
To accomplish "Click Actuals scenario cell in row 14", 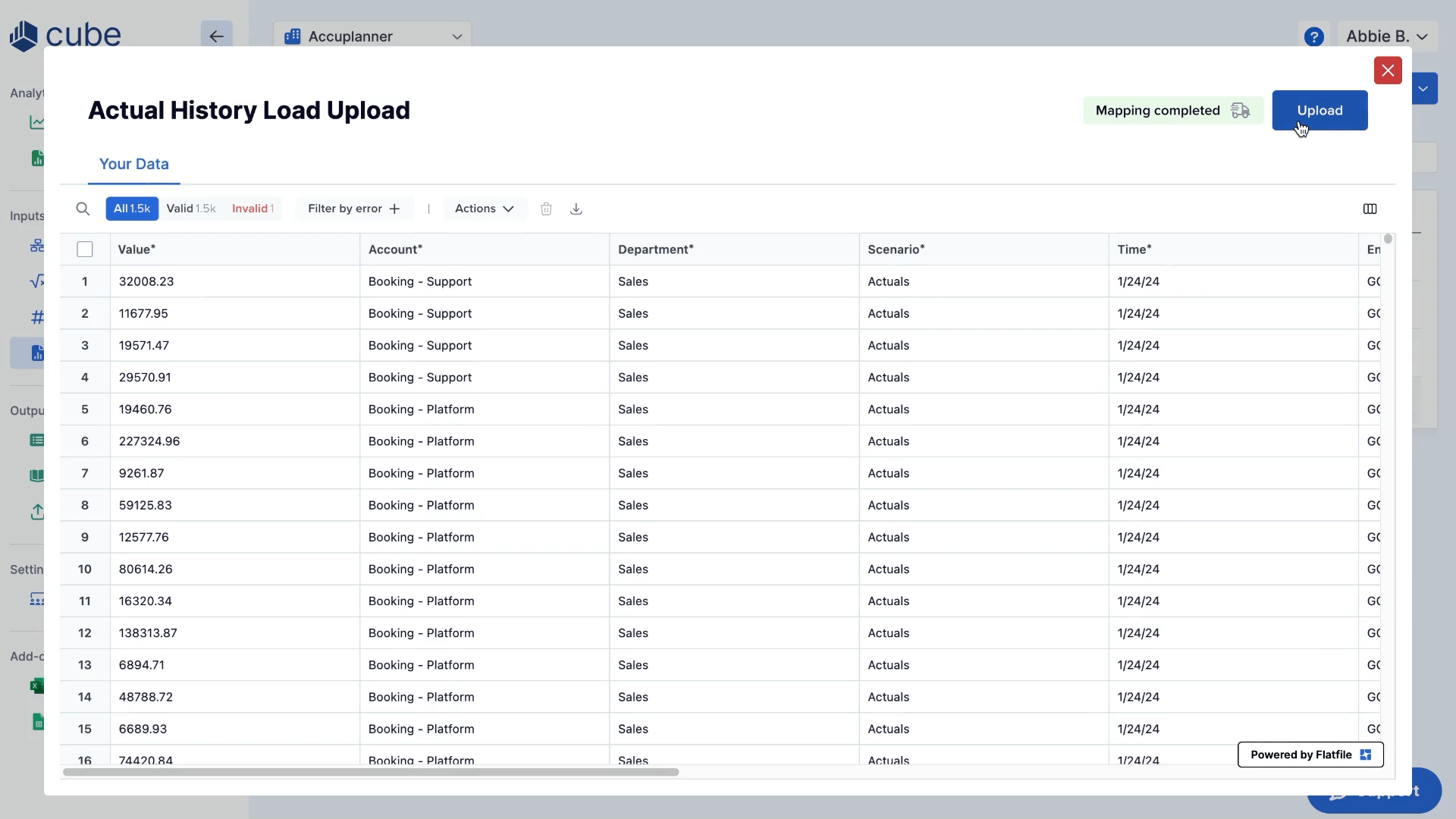I will tap(984, 697).
